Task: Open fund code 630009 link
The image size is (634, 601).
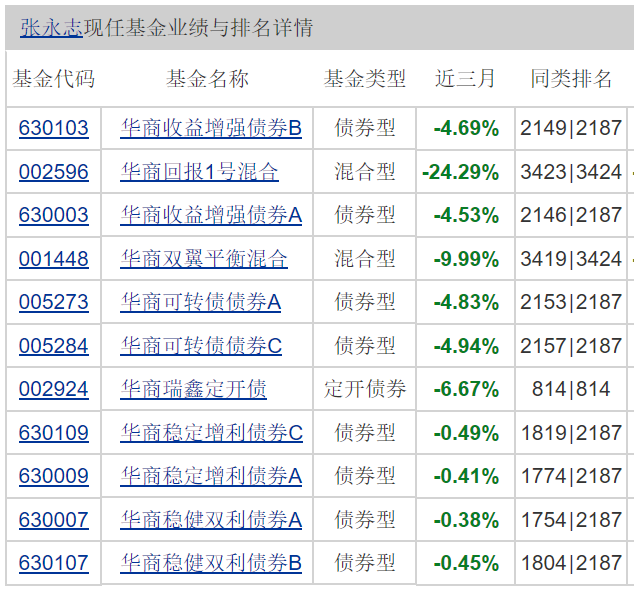Action: tap(54, 476)
